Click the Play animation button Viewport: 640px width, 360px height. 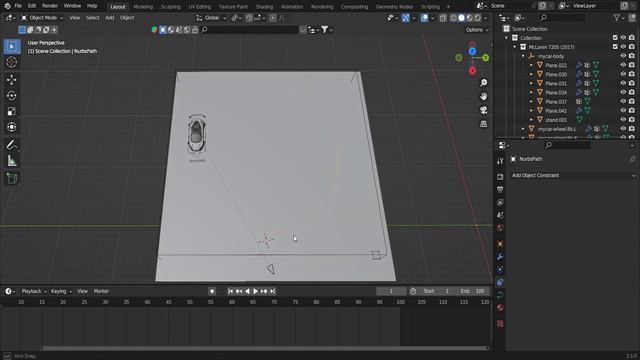click(x=256, y=291)
